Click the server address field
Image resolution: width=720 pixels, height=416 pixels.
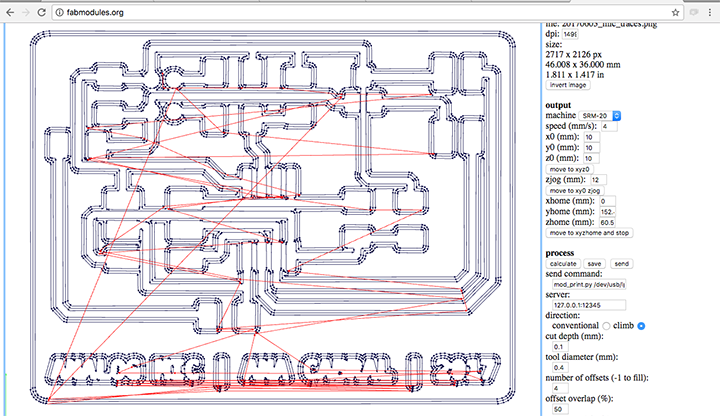[589, 305]
